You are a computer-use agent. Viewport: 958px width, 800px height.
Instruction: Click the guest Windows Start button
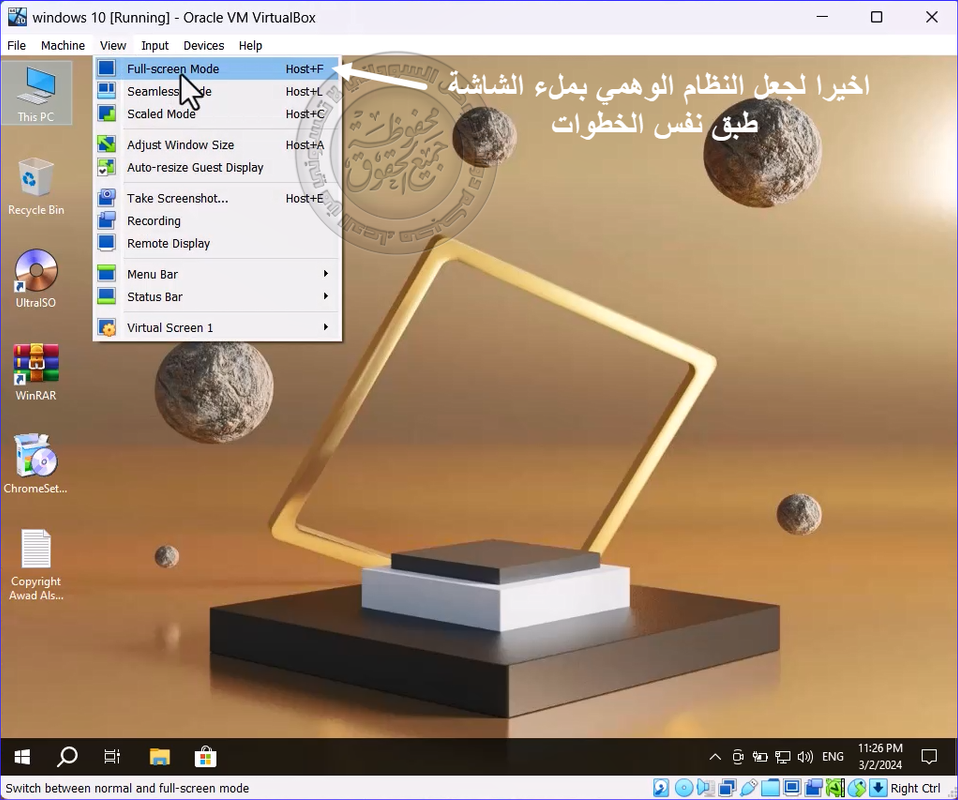(x=22, y=757)
